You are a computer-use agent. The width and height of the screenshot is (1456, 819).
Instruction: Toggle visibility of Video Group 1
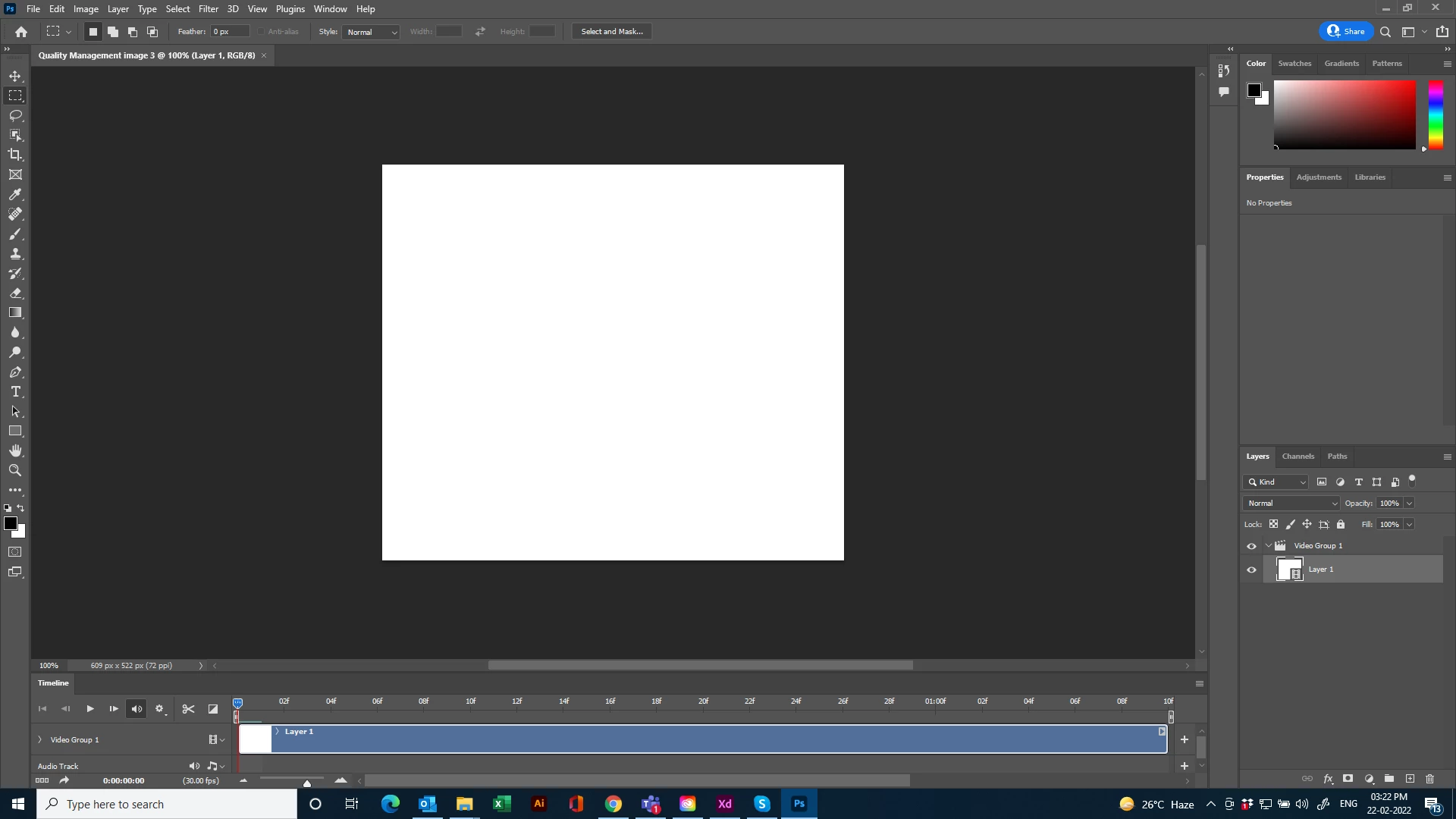tap(1251, 546)
